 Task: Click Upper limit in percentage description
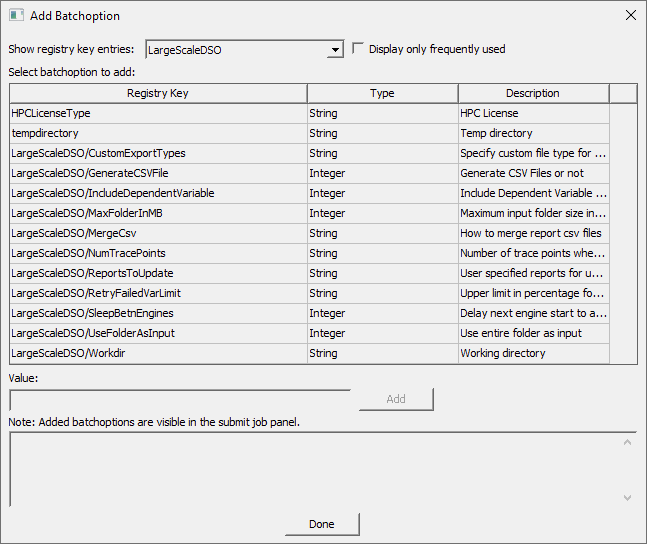[x=534, y=293]
